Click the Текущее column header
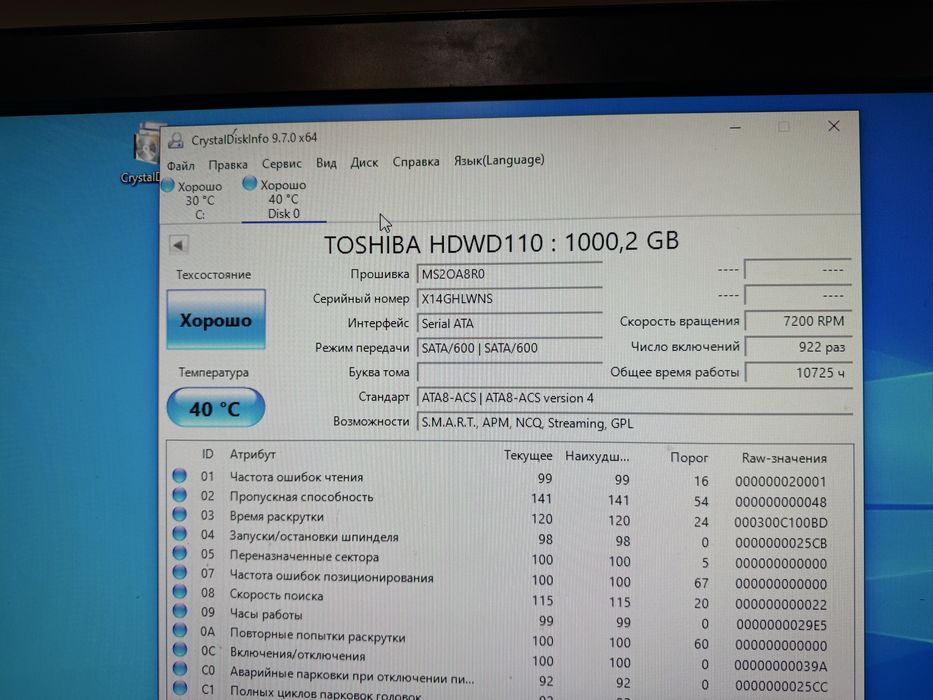Image resolution: width=933 pixels, height=700 pixels. pos(528,456)
